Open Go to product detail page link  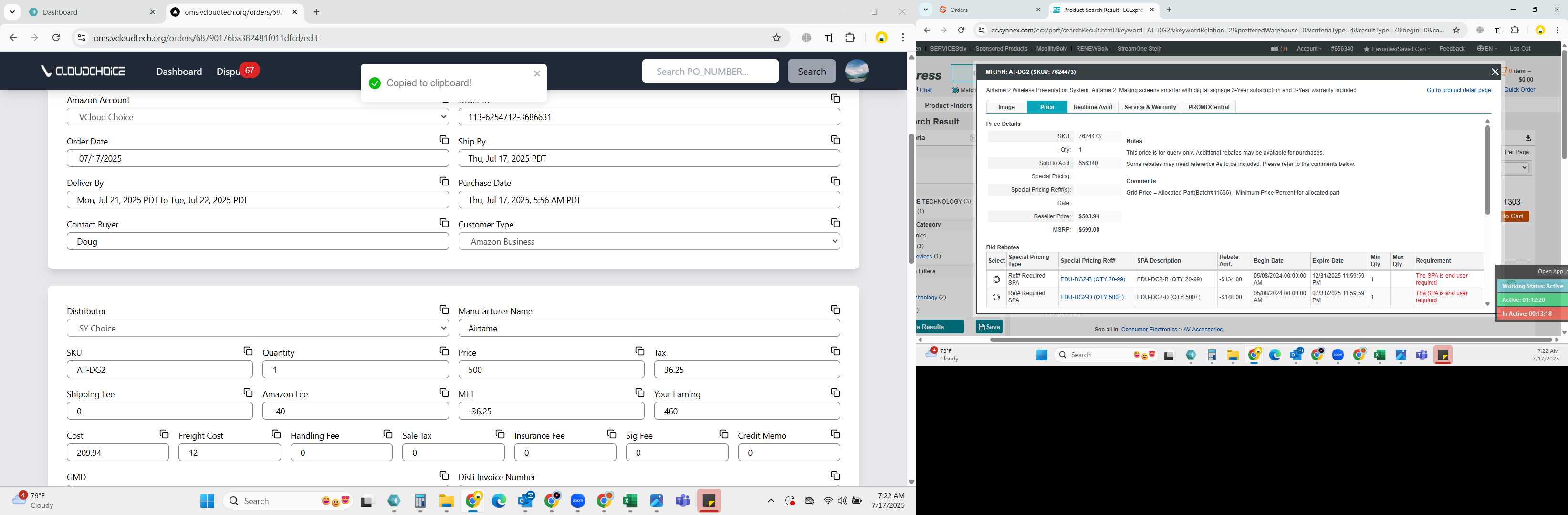[x=1458, y=90]
